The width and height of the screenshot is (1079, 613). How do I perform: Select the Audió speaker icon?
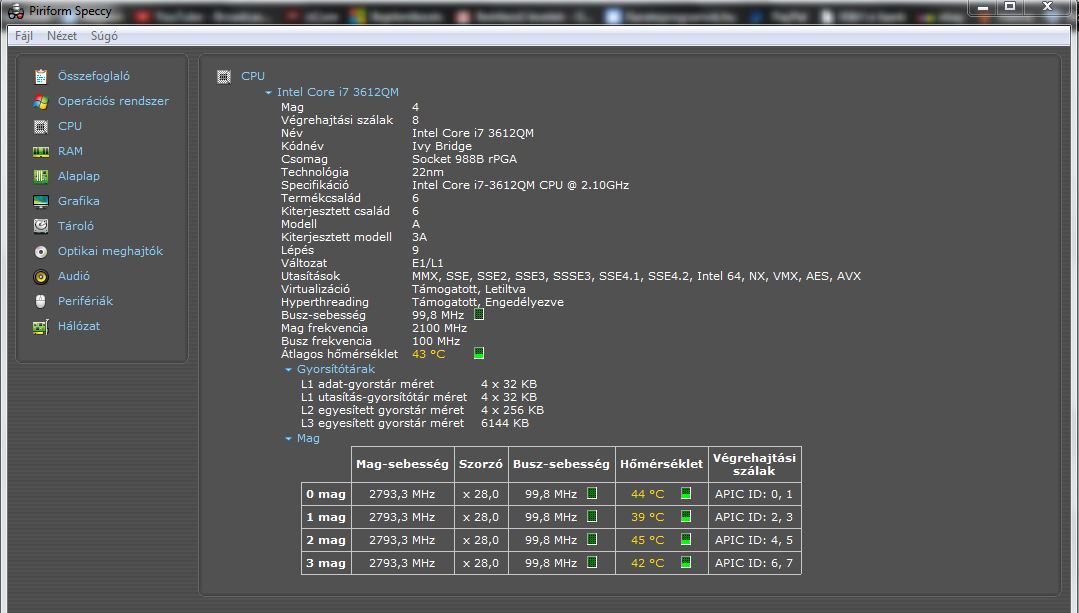pos(41,277)
